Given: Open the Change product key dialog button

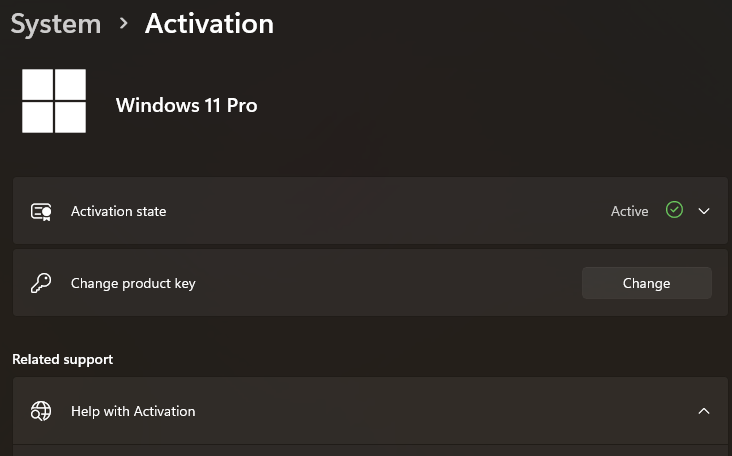Looking at the screenshot, I should [x=647, y=283].
